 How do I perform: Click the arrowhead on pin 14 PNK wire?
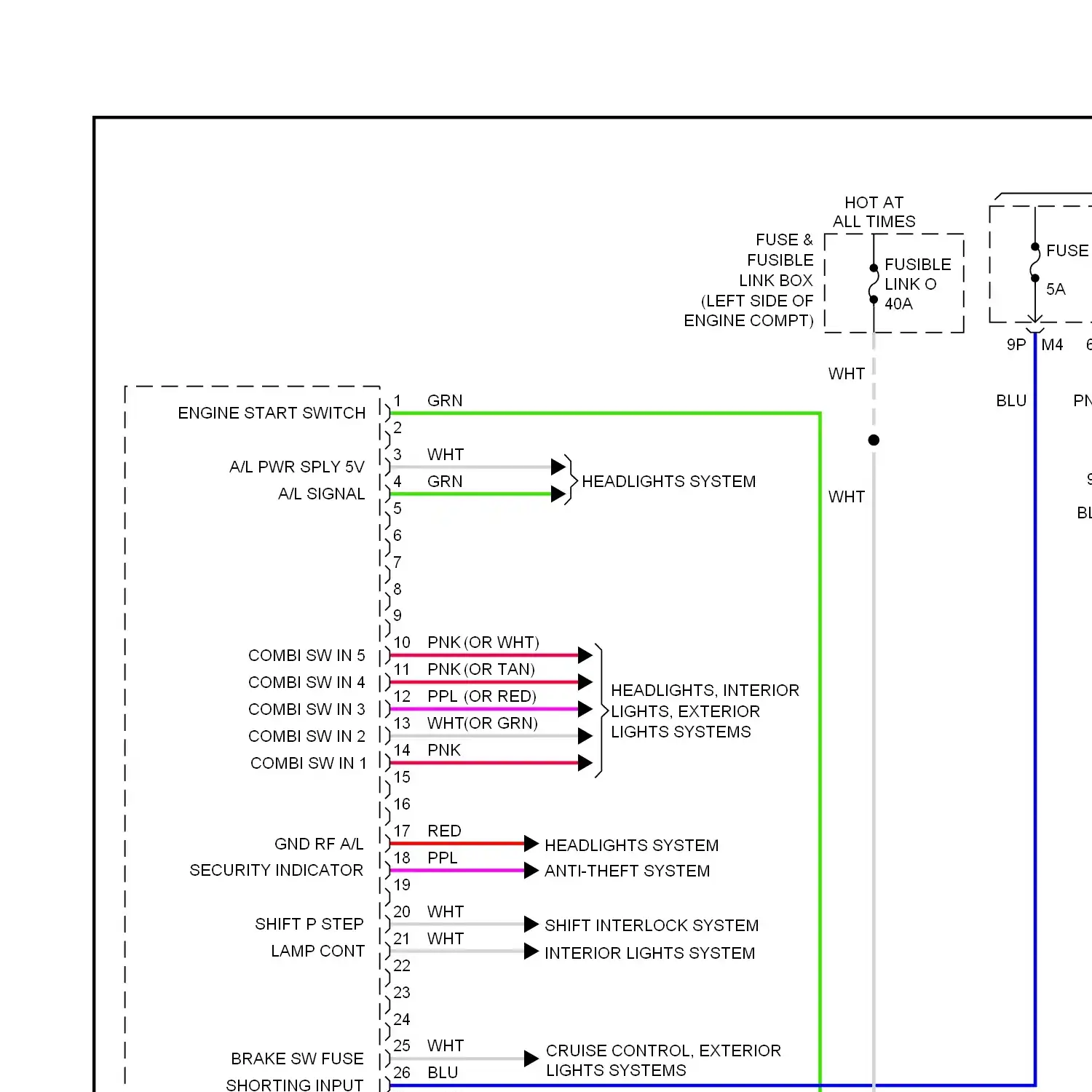coord(585,763)
